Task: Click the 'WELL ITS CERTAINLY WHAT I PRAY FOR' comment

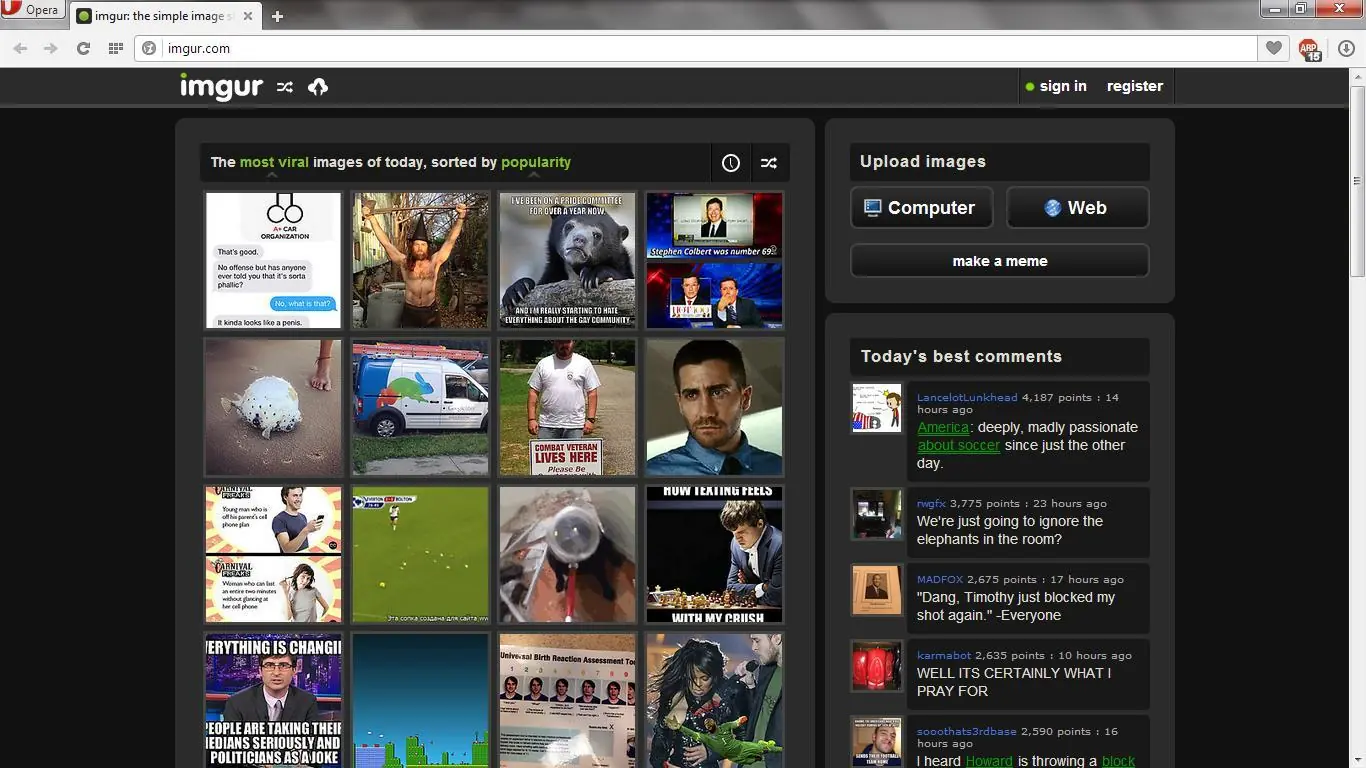Action: click(1014, 682)
